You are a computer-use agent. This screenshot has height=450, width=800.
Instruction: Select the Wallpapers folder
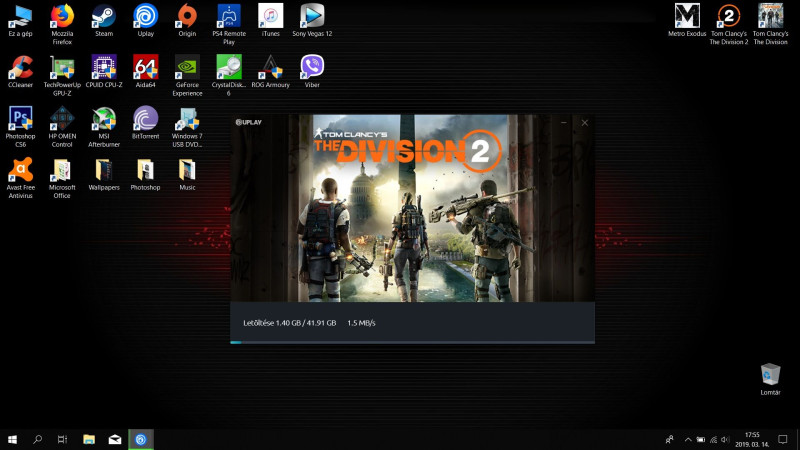[104, 174]
